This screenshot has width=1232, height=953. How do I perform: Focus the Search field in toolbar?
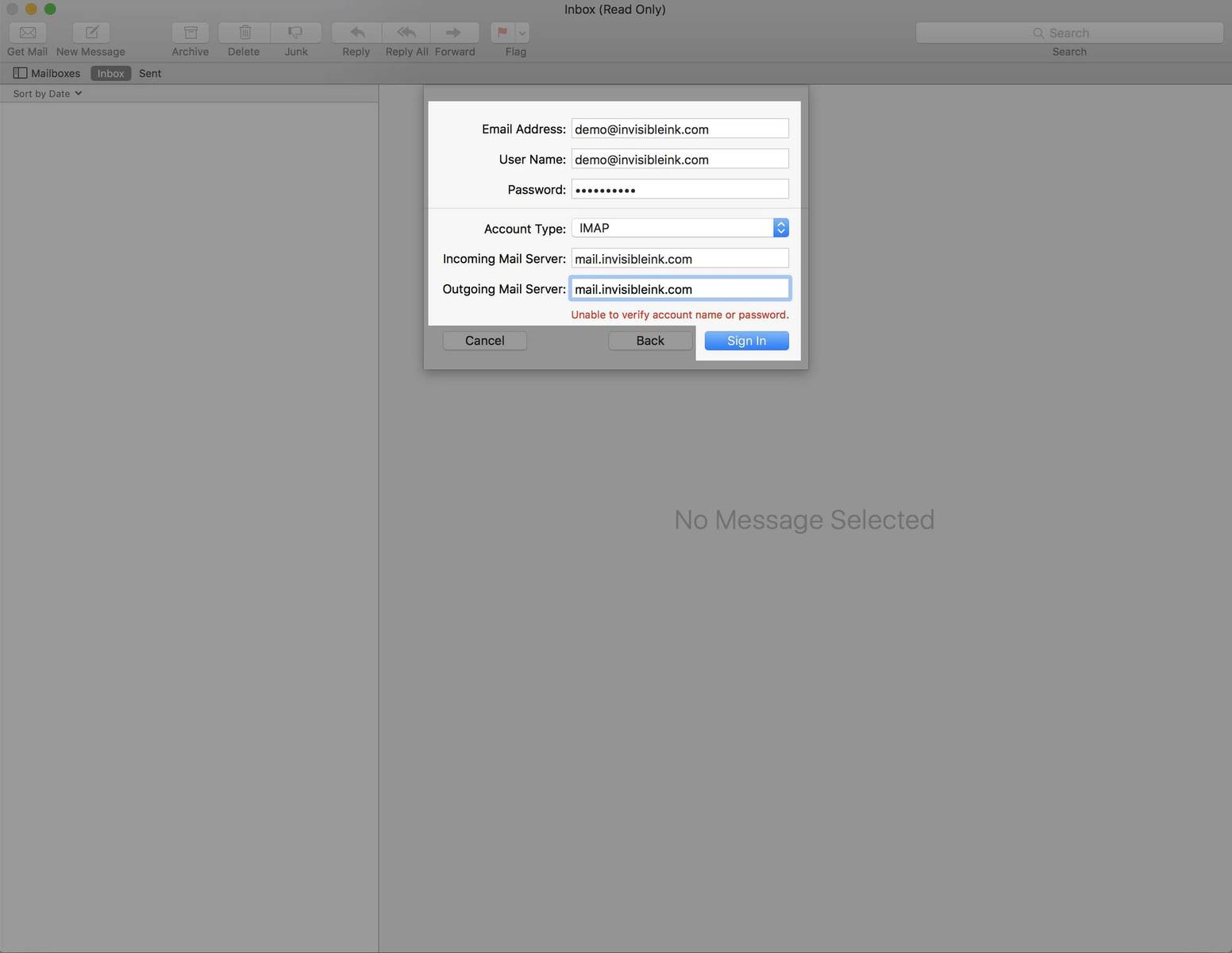(x=1068, y=33)
